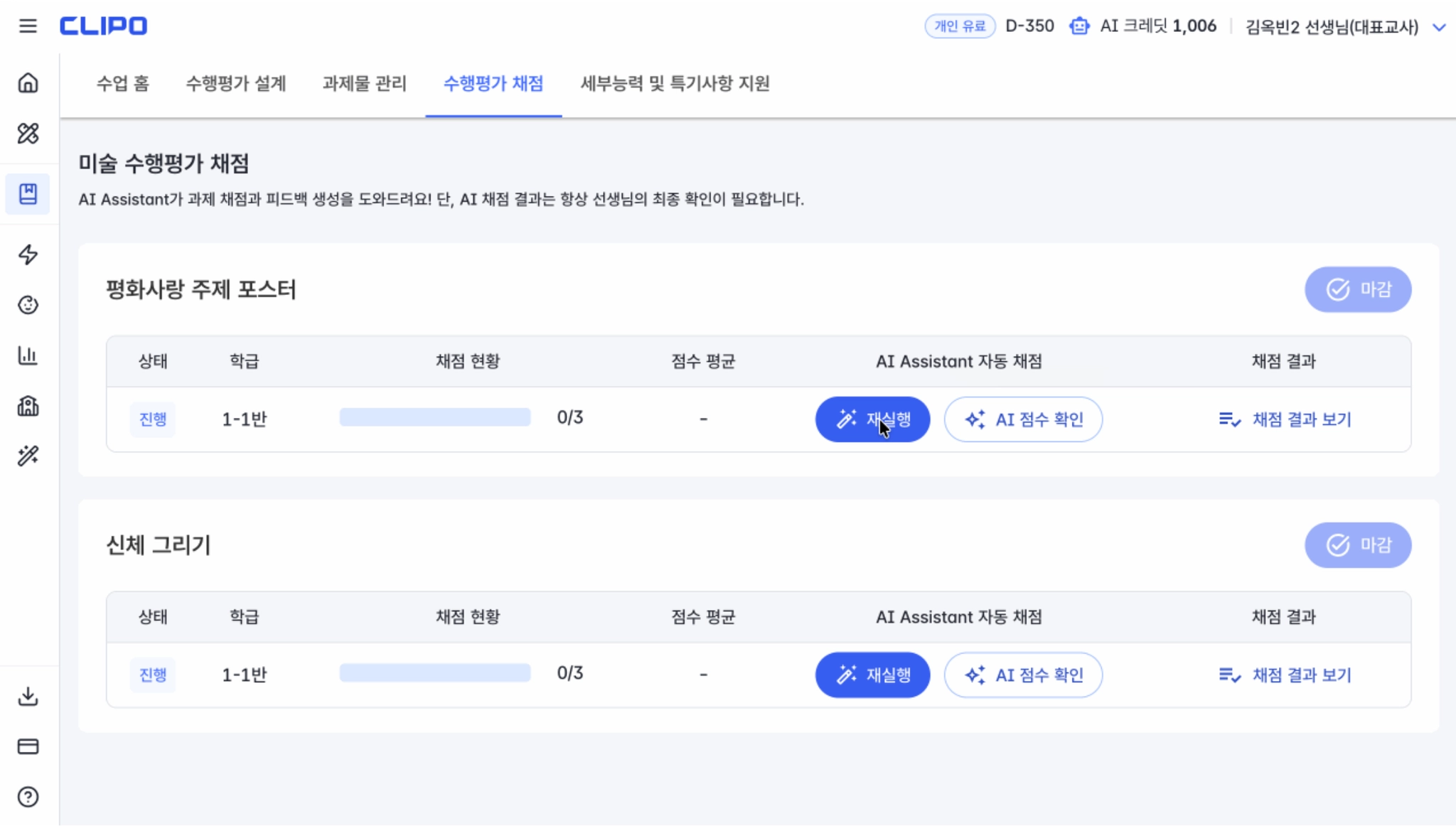Click 마감 button for 평화사랑 주제 포스터

[x=1357, y=289]
